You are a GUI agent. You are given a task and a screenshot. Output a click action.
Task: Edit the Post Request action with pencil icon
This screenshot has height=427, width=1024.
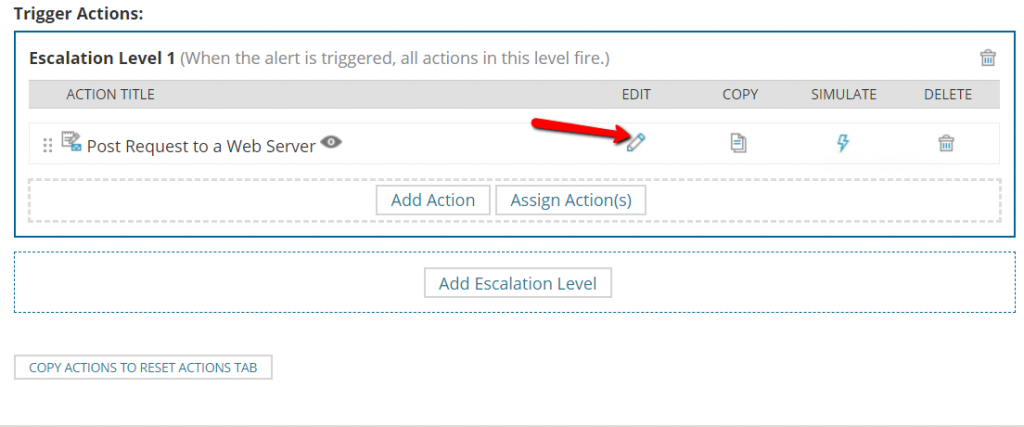coord(635,142)
